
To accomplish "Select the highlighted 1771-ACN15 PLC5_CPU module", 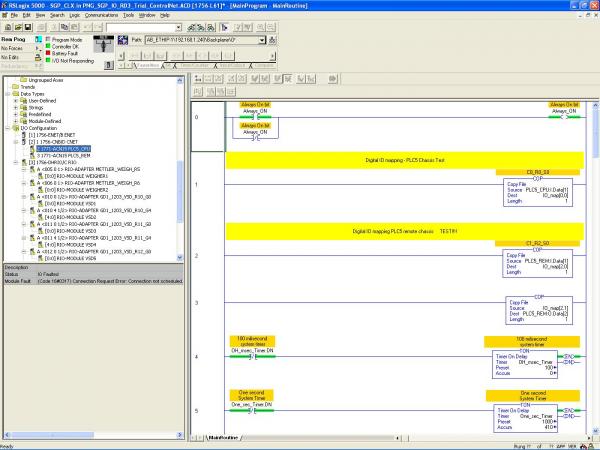I will [x=64, y=148].
